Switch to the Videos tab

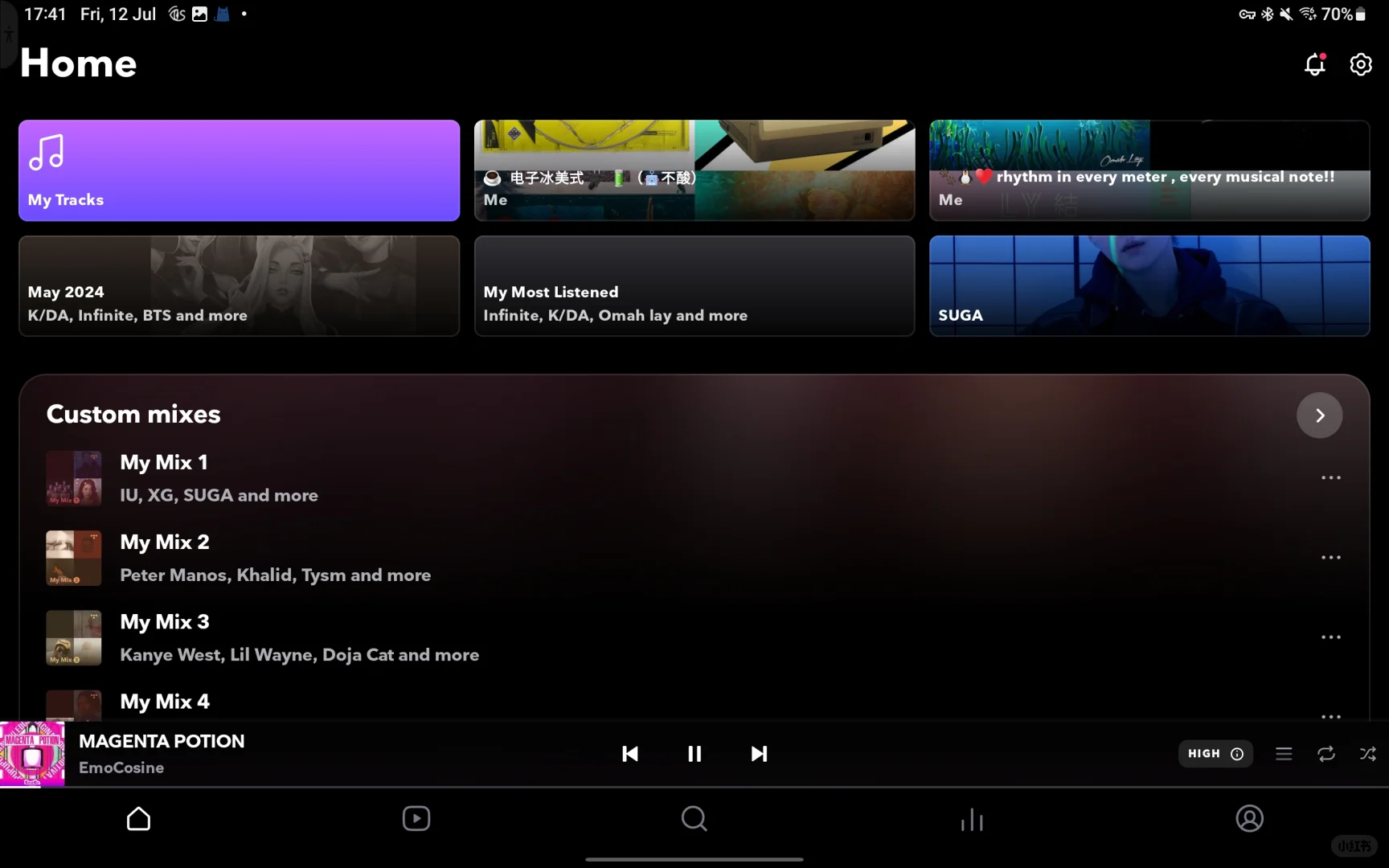point(416,818)
